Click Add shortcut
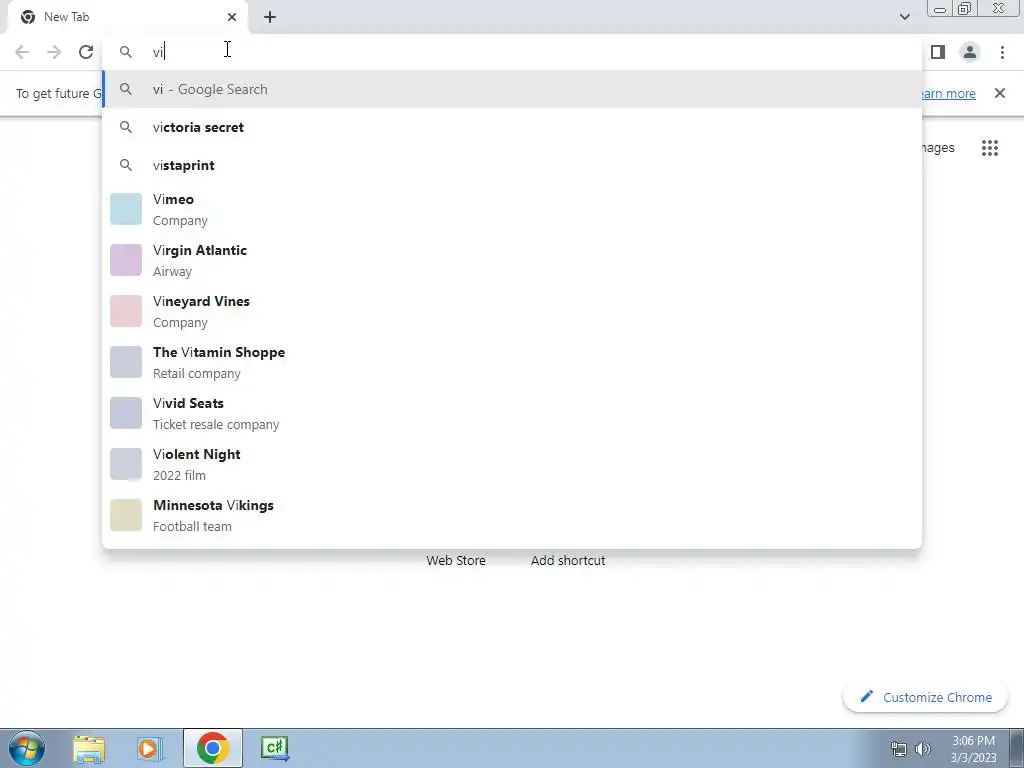This screenshot has height=768, width=1024. pyautogui.click(x=568, y=560)
